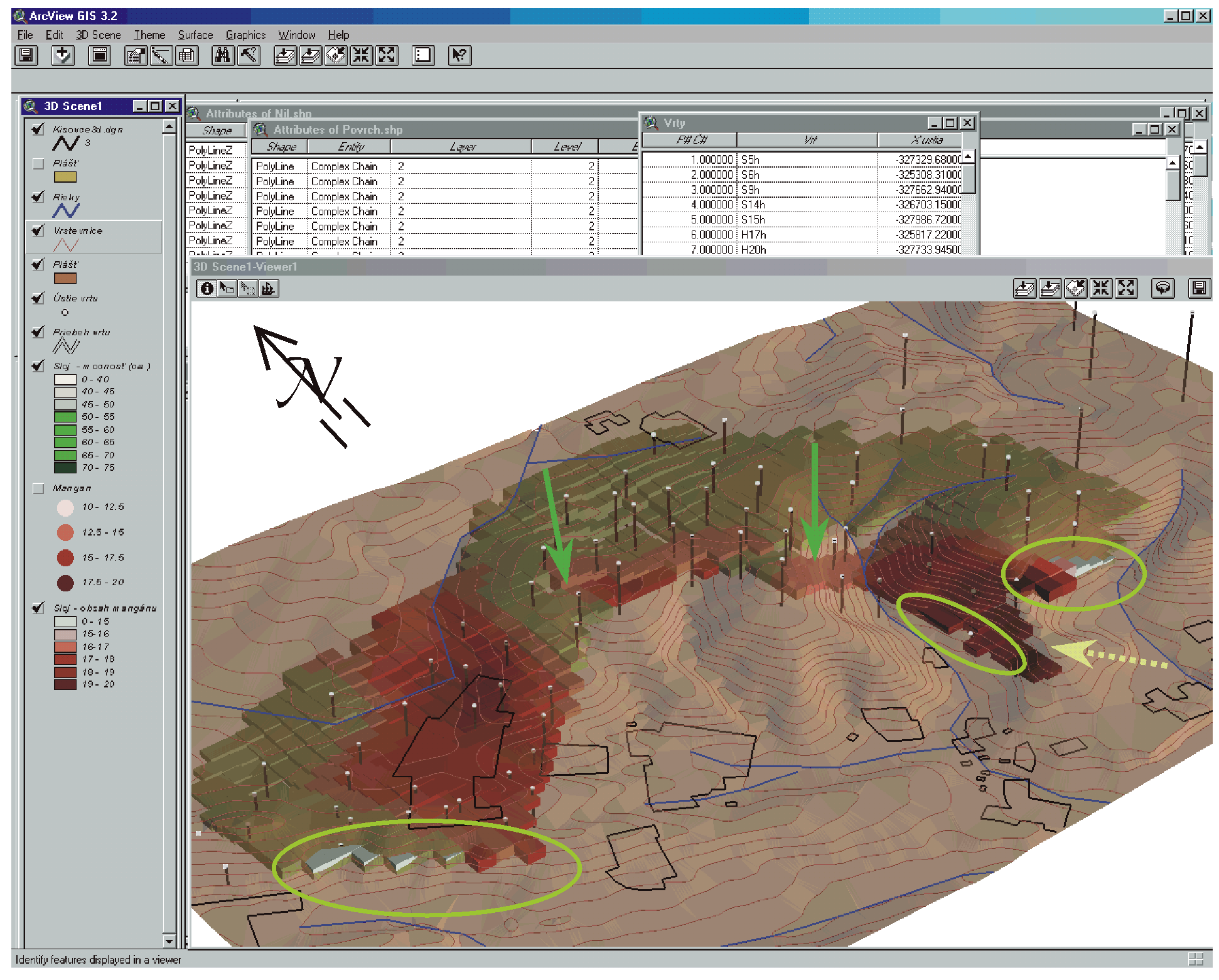Open the Find binoculars tool

coord(222,56)
